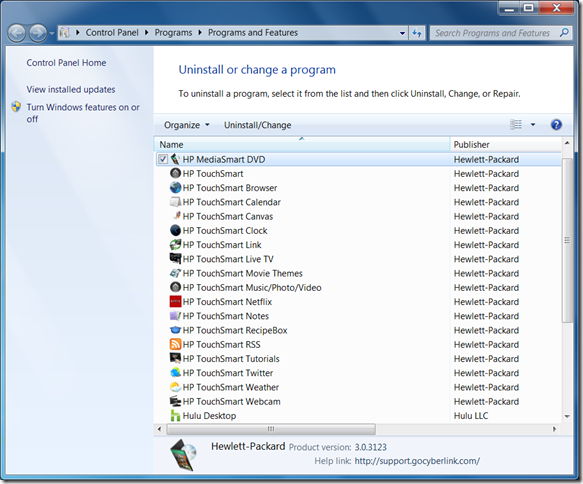This screenshot has width=583, height=484.
Task: Click the HP TouchSmart Music/Photo/Video icon
Action: pyautogui.click(x=175, y=287)
